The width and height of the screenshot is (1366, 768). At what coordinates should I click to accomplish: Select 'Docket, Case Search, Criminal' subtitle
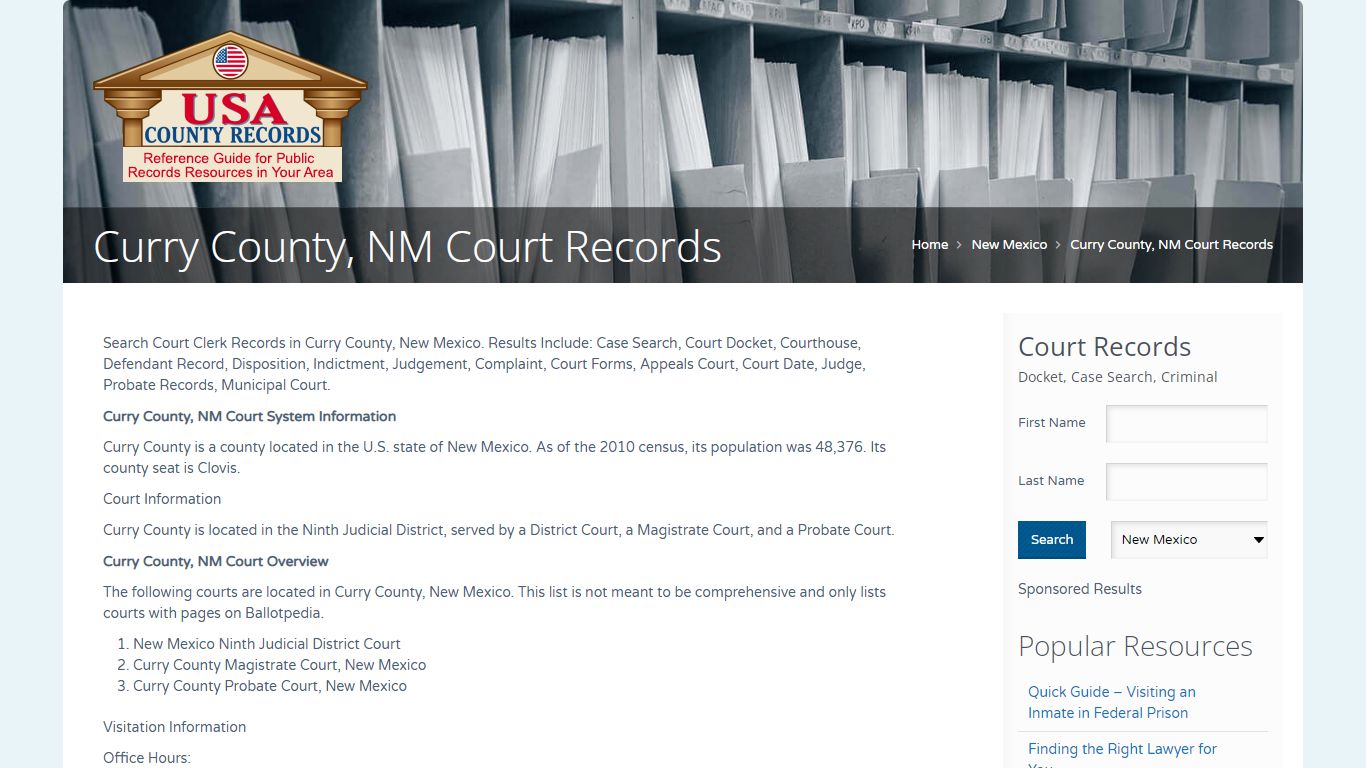[1118, 377]
